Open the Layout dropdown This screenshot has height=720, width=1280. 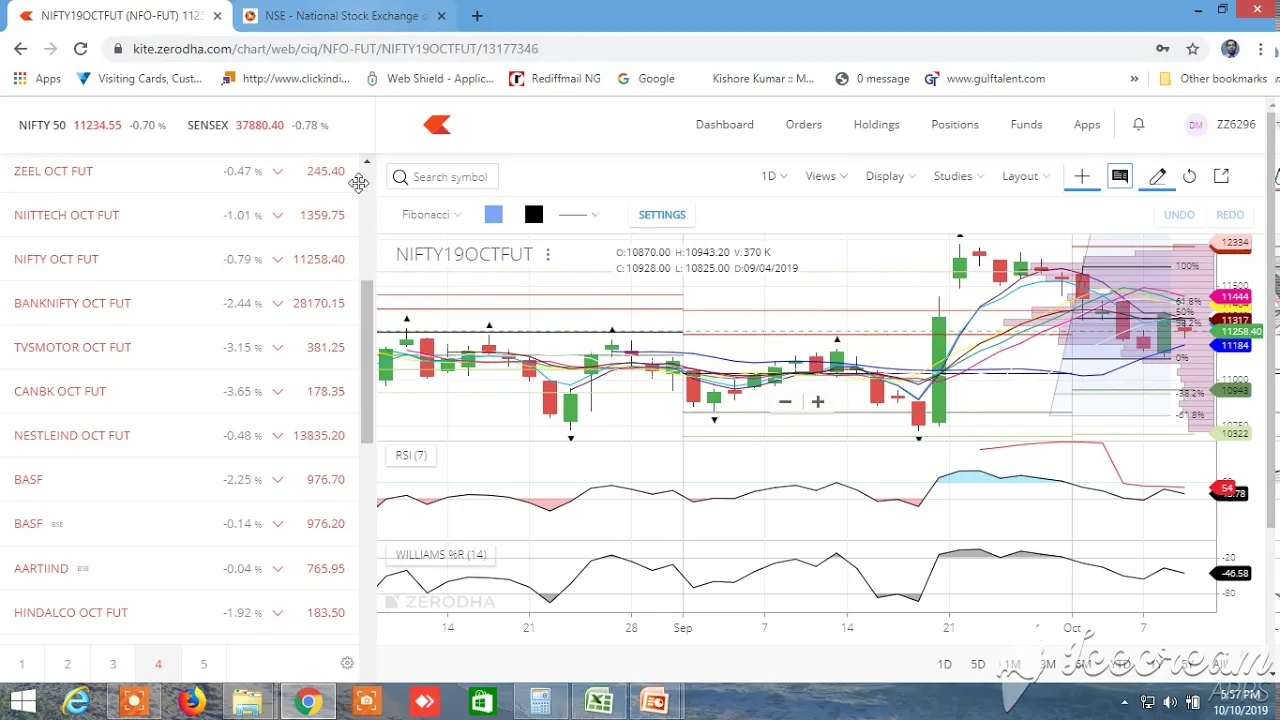click(x=1026, y=176)
